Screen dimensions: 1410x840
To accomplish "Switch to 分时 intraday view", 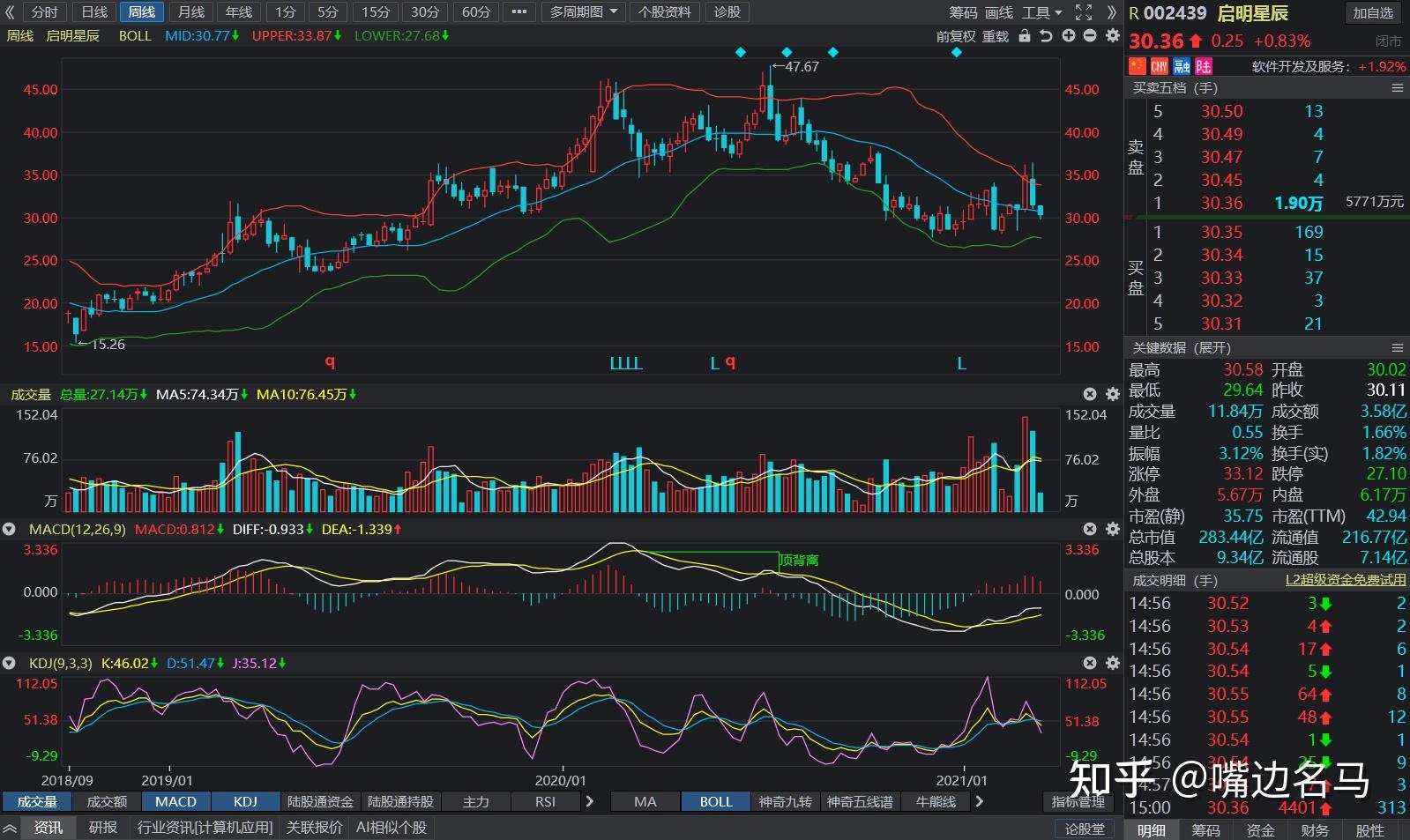I will [45, 12].
